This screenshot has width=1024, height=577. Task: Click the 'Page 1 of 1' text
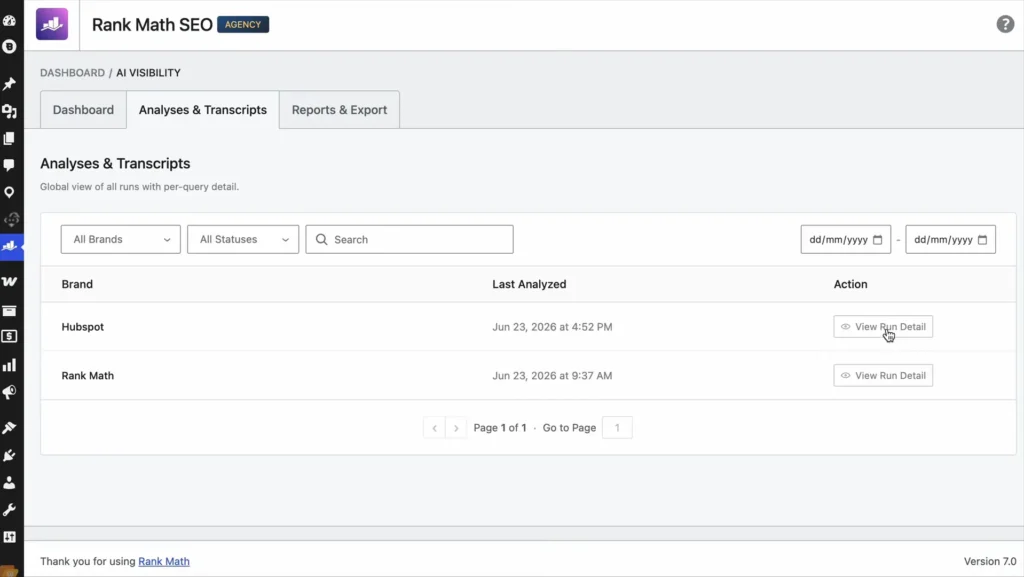[x=500, y=428]
